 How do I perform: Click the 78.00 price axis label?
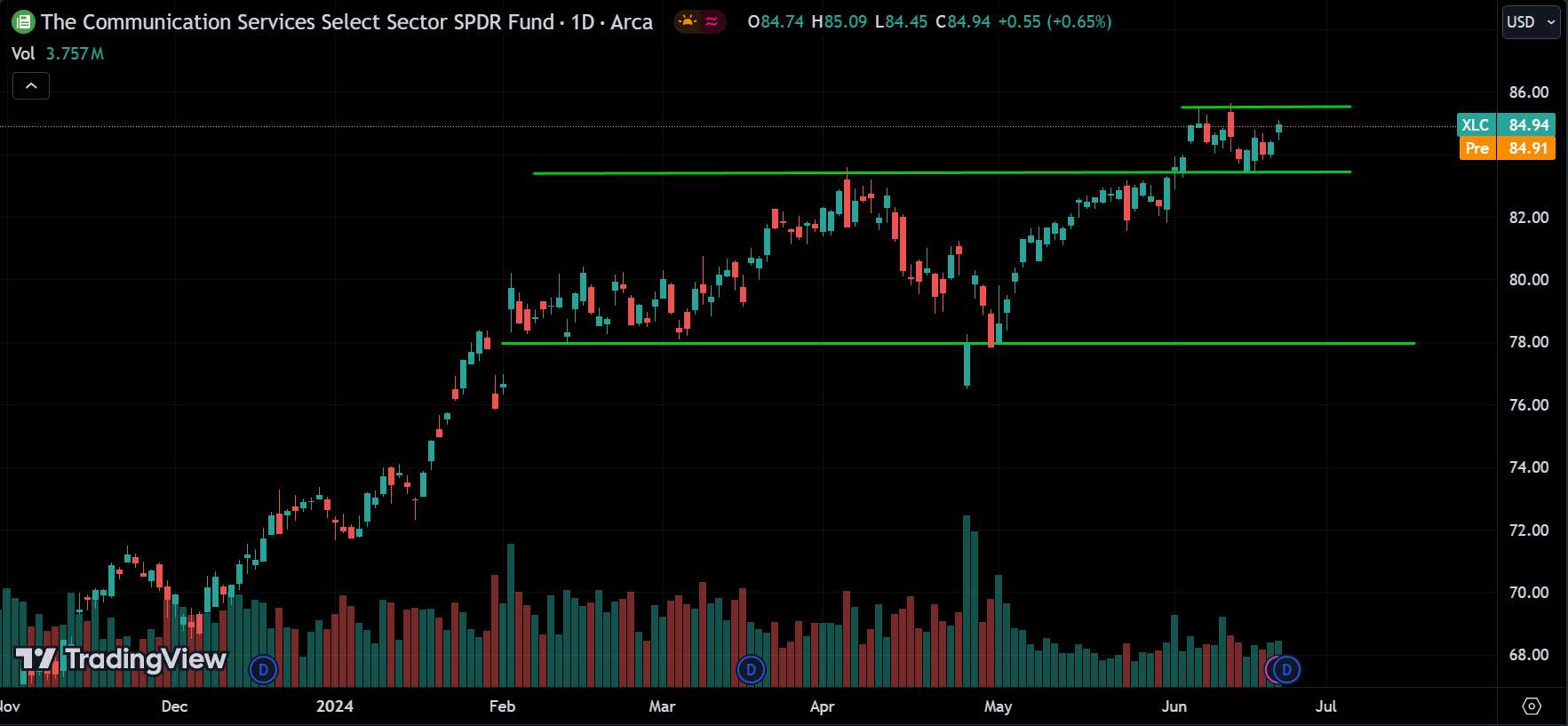1528,342
